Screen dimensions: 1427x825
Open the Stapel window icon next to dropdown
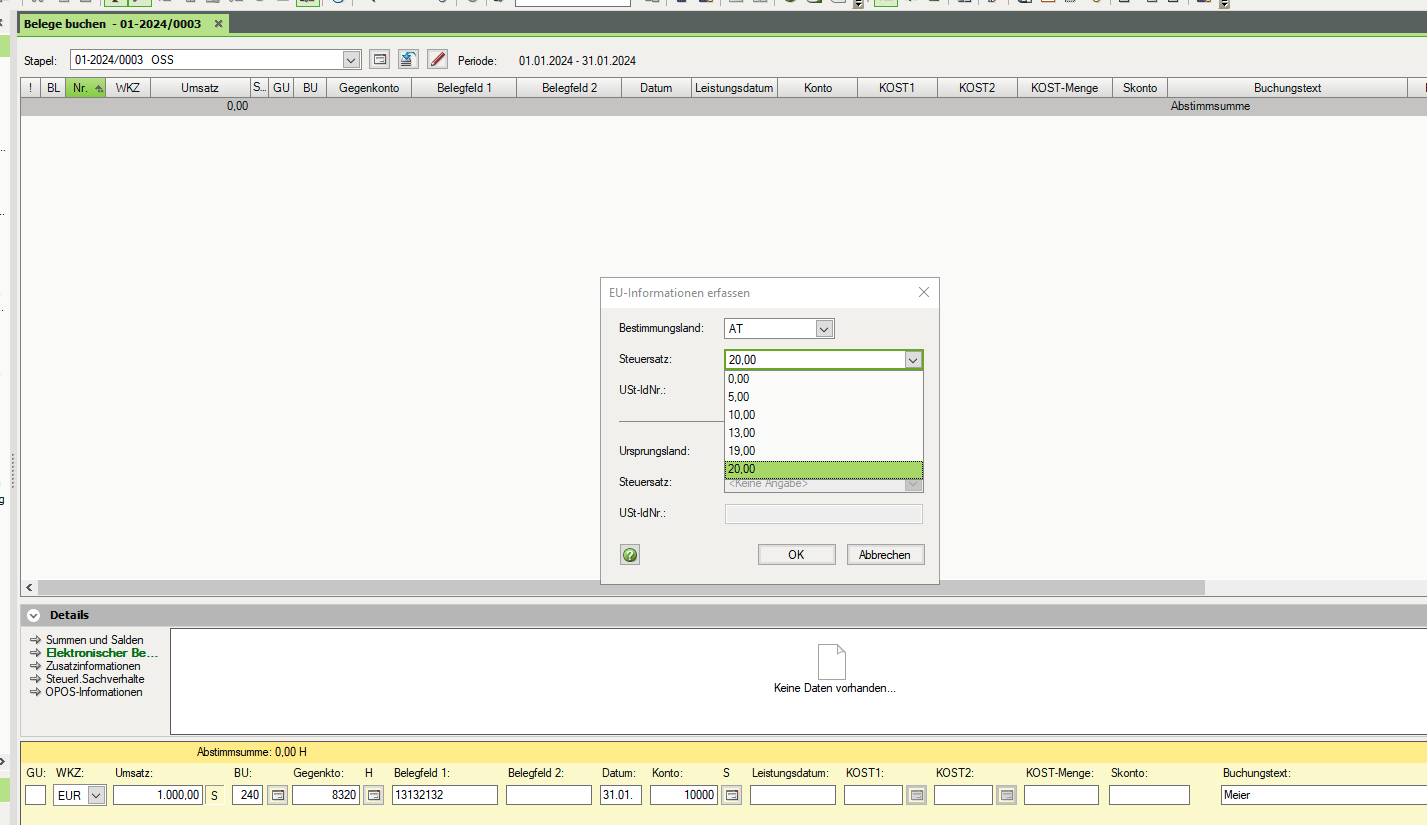click(379, 59)
